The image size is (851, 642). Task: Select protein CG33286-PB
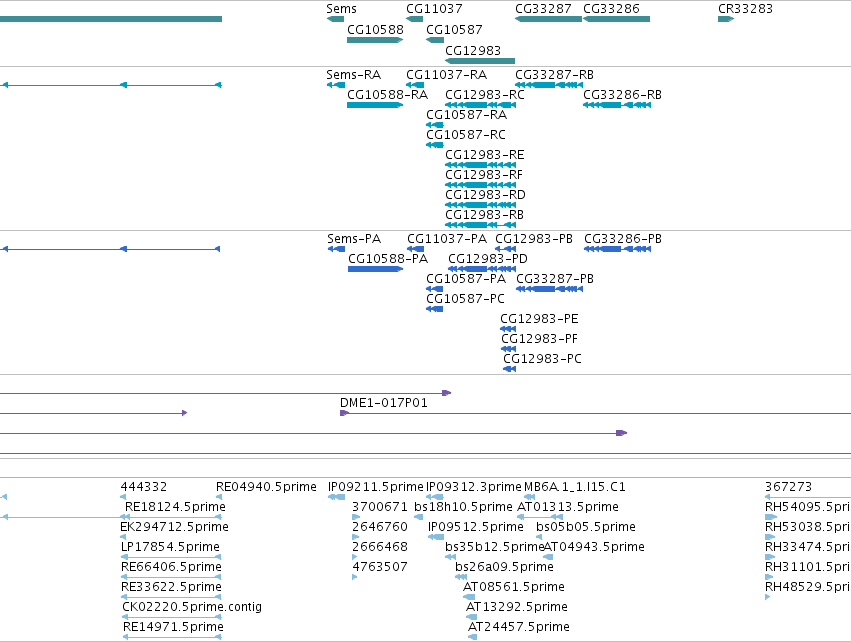coord(617,249)
